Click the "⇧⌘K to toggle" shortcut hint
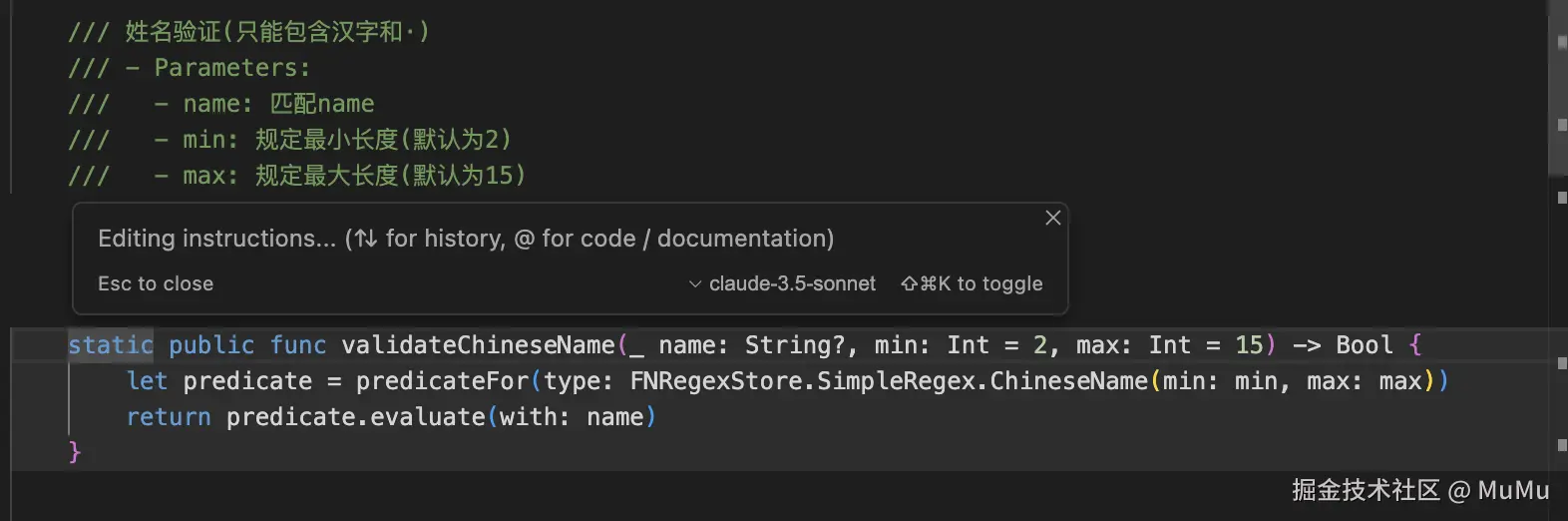The height and width of the screenshot is (521, 1568). pos(972,284)
